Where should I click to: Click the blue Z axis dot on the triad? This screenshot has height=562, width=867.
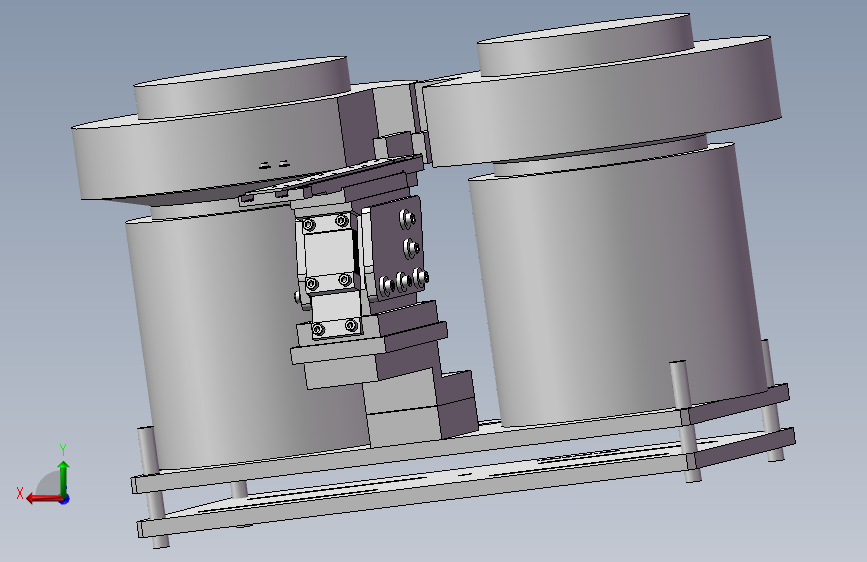65,499
